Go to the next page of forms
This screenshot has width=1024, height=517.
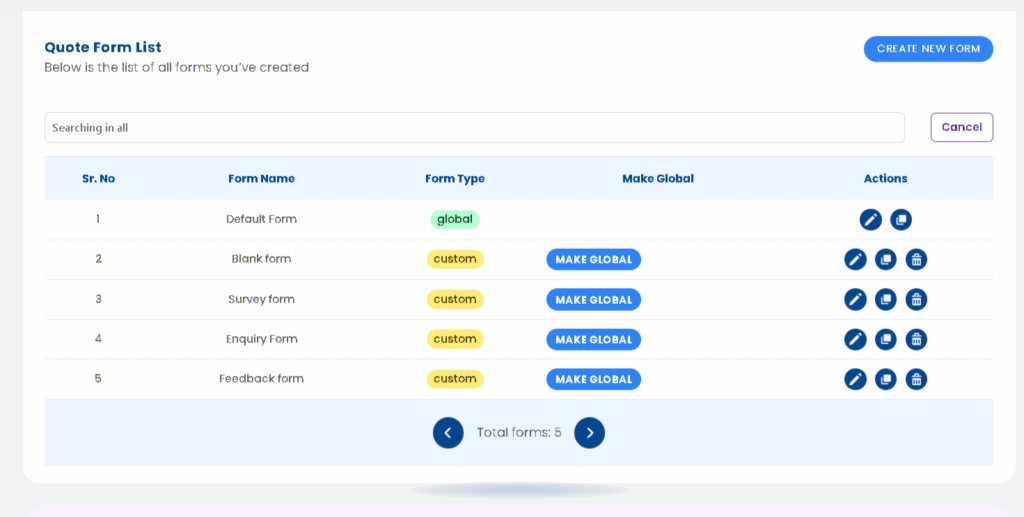pyautogui.click(x=589, y=433)
